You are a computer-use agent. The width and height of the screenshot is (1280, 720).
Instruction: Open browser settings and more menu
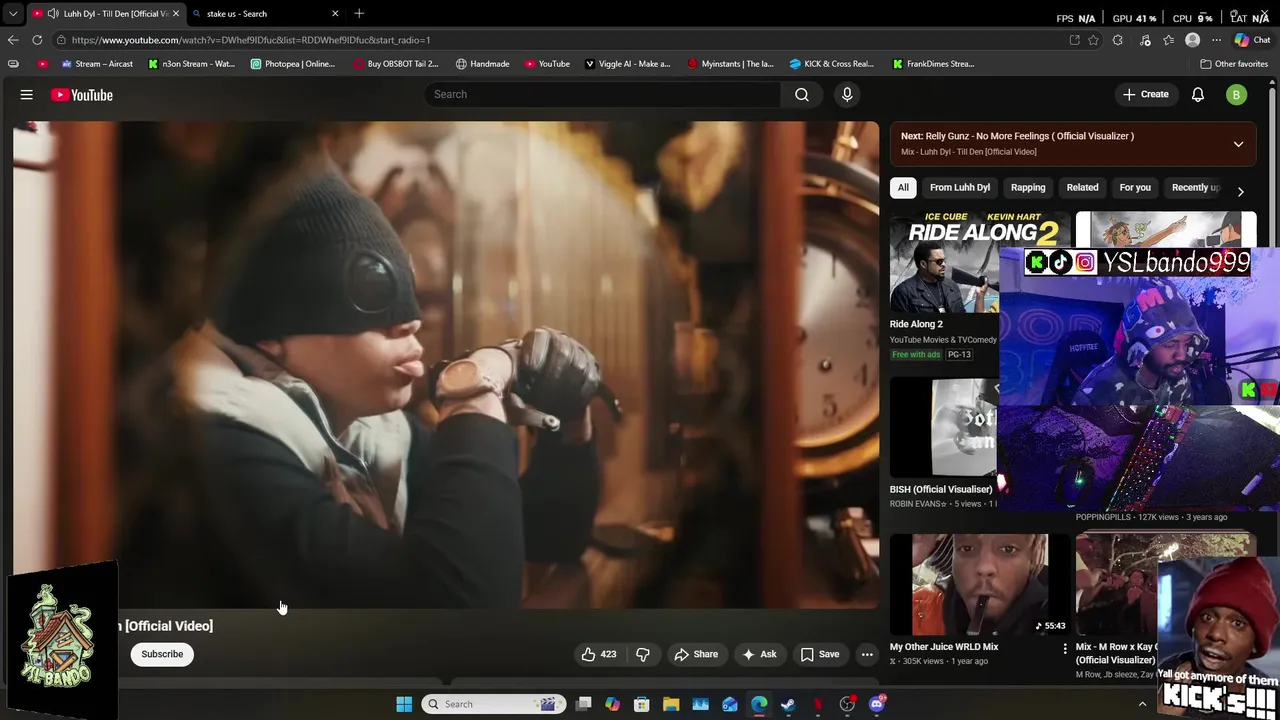1216,40
